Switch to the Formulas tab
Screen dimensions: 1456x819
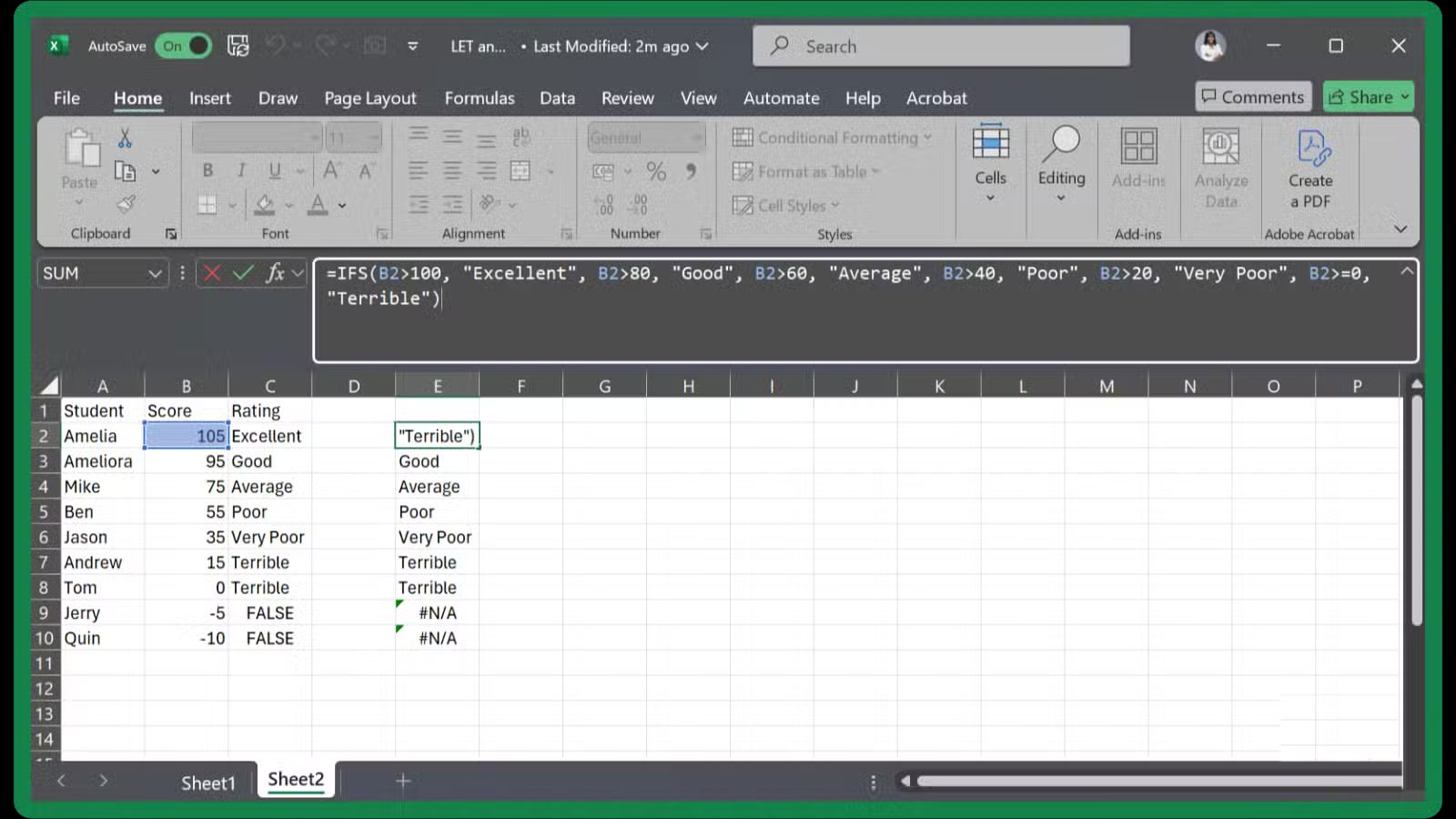click(x=480, y=97)
